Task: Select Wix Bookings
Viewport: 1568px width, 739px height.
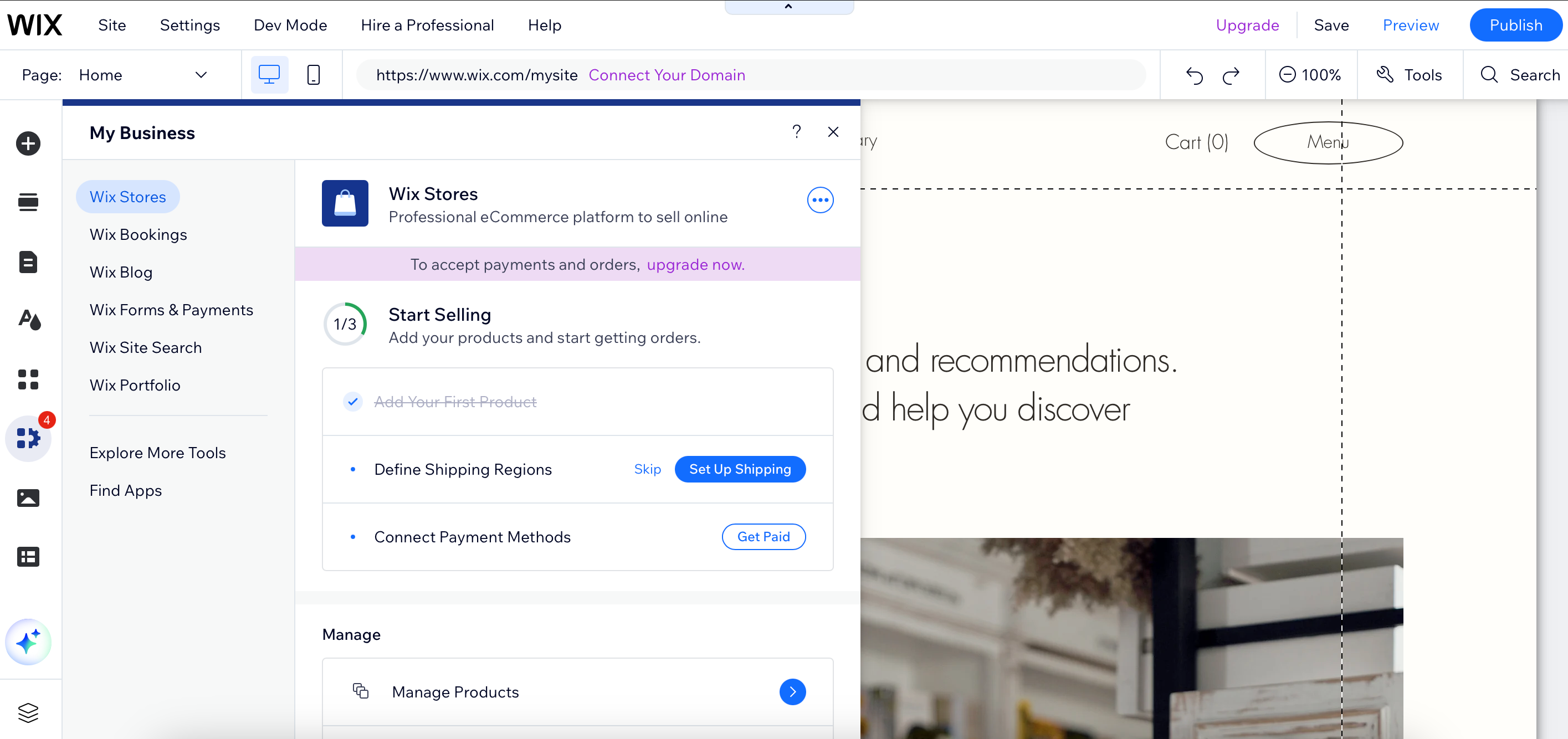Action: [138, 234]
